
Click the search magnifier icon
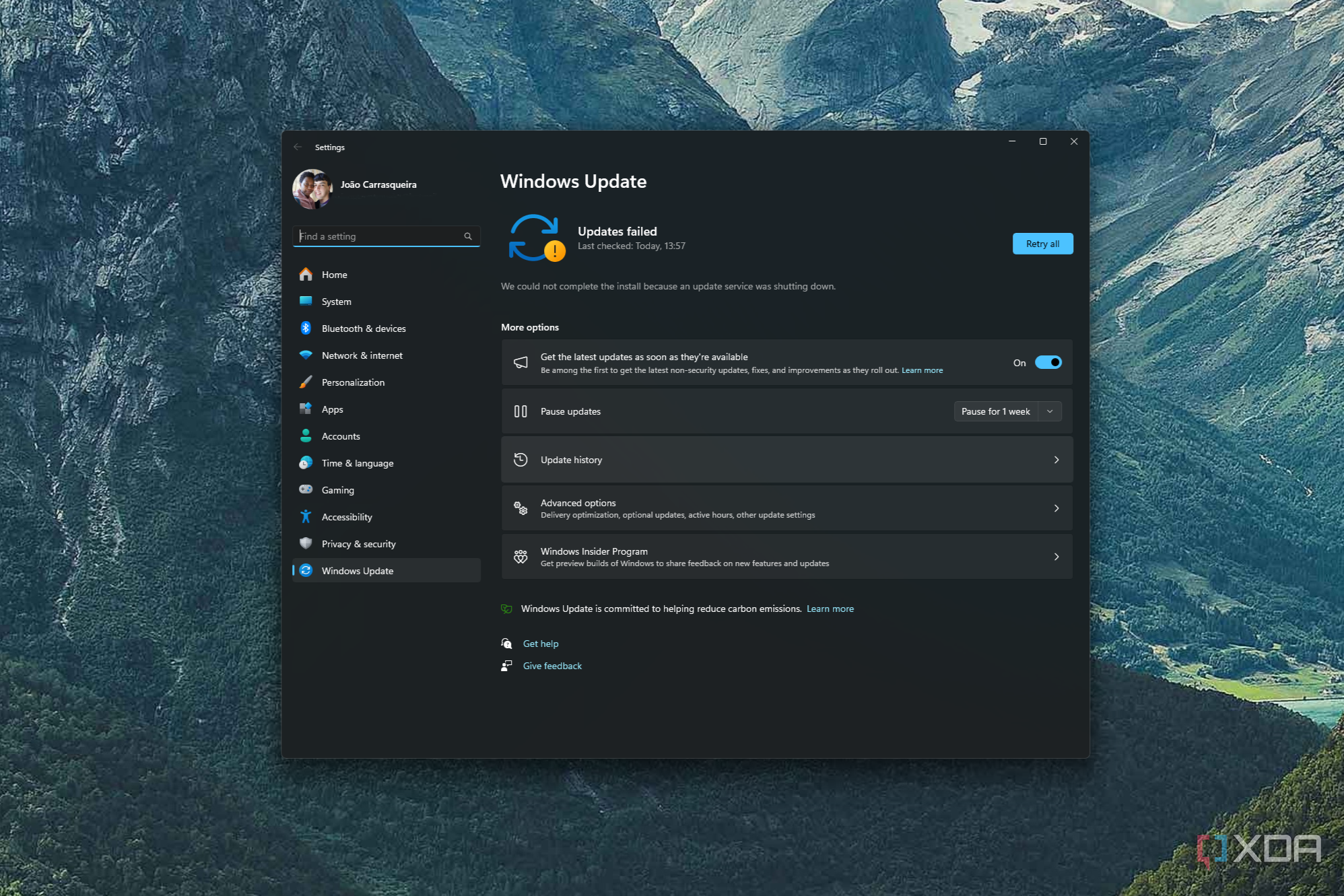[x=468, y=236]
